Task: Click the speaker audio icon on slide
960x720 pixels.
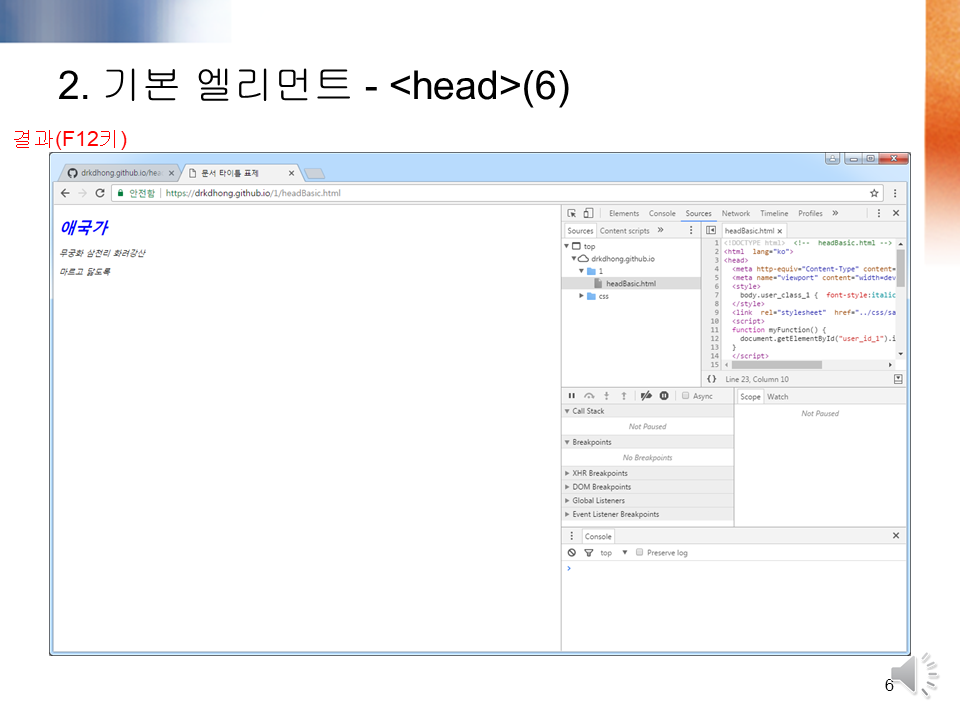Action: (914, 676)
